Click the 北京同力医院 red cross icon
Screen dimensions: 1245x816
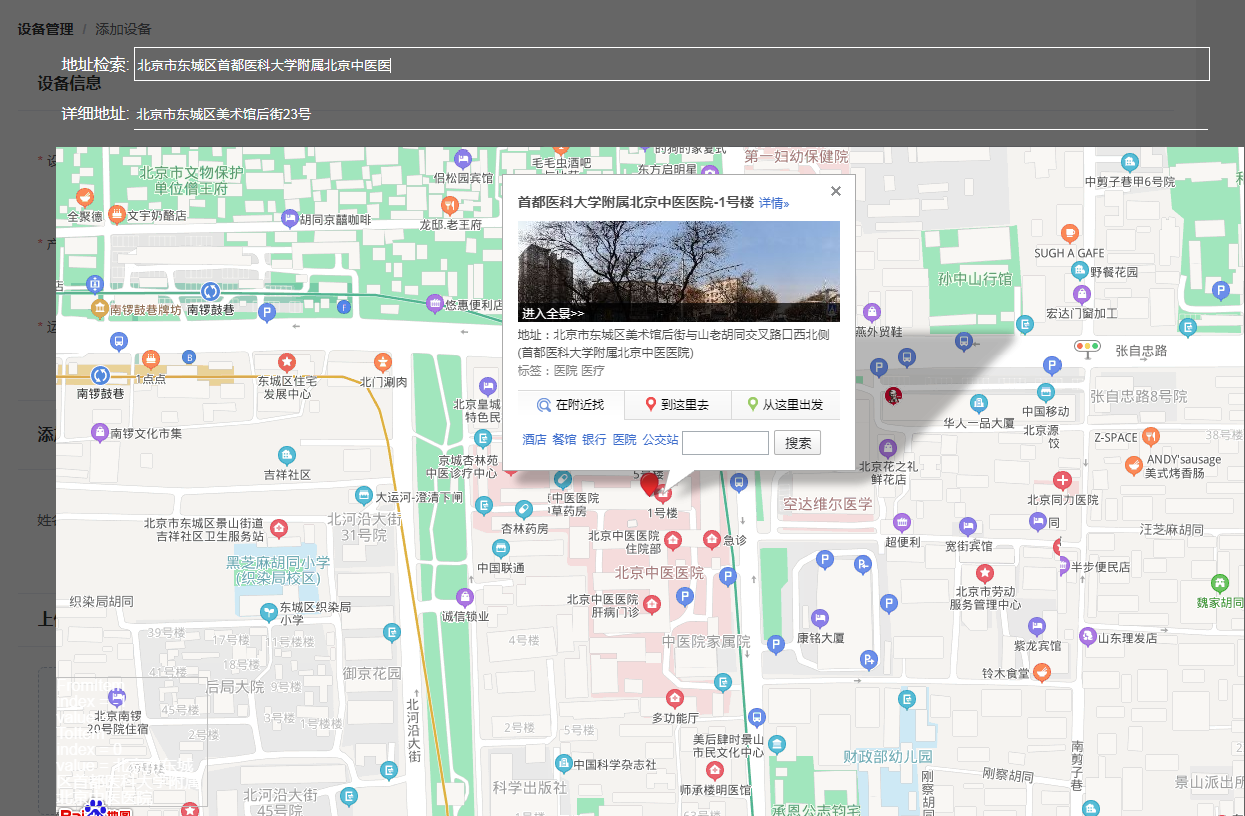[x=1062, y=481]
